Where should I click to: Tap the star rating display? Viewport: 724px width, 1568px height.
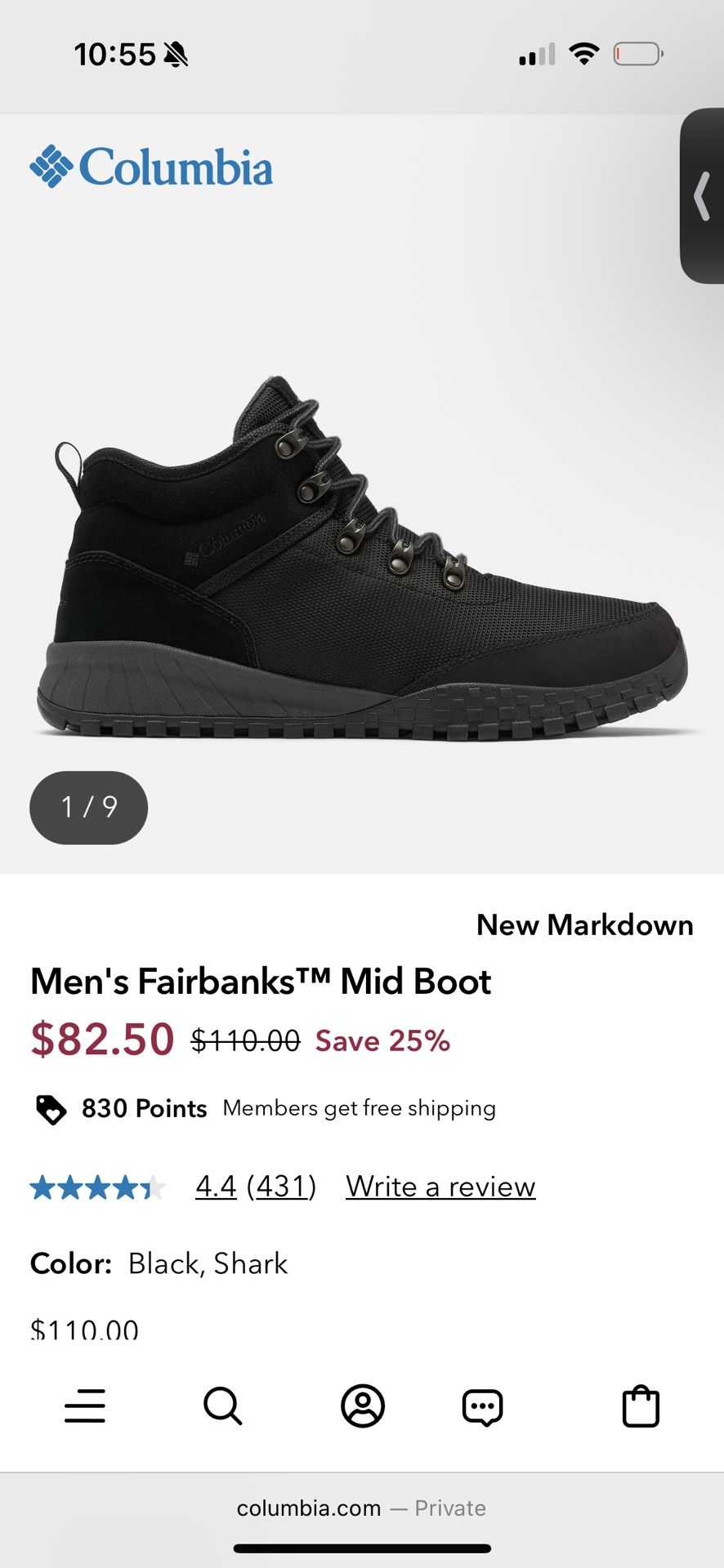click(98, 1187)
